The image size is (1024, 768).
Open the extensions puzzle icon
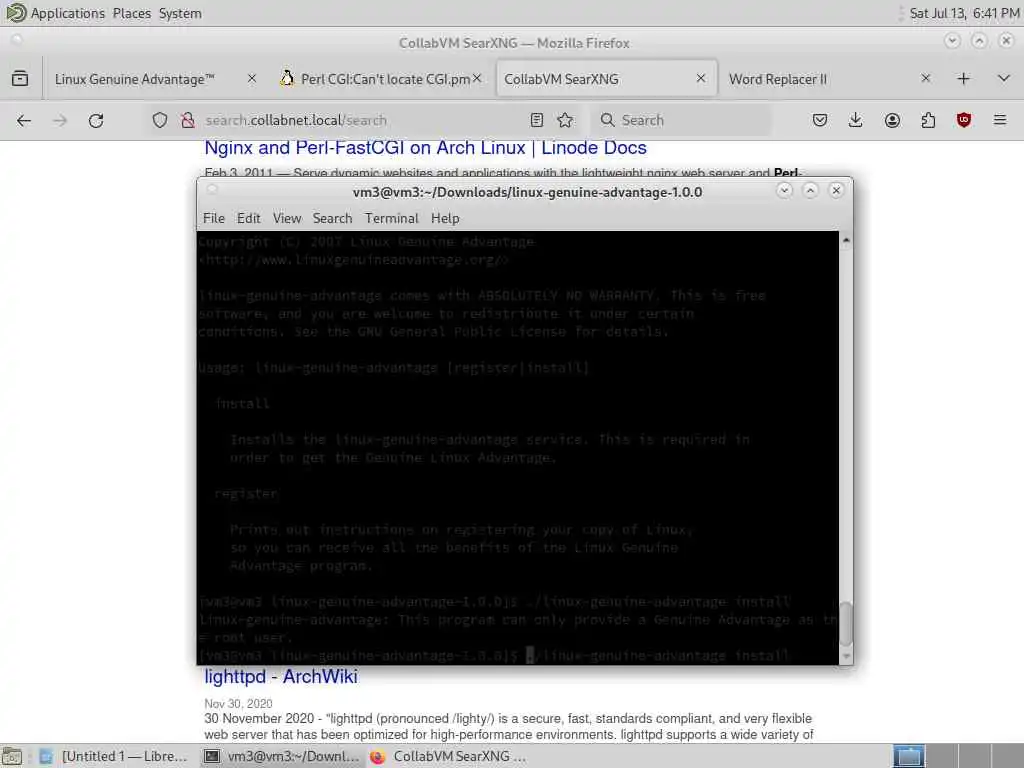point(928,120)
